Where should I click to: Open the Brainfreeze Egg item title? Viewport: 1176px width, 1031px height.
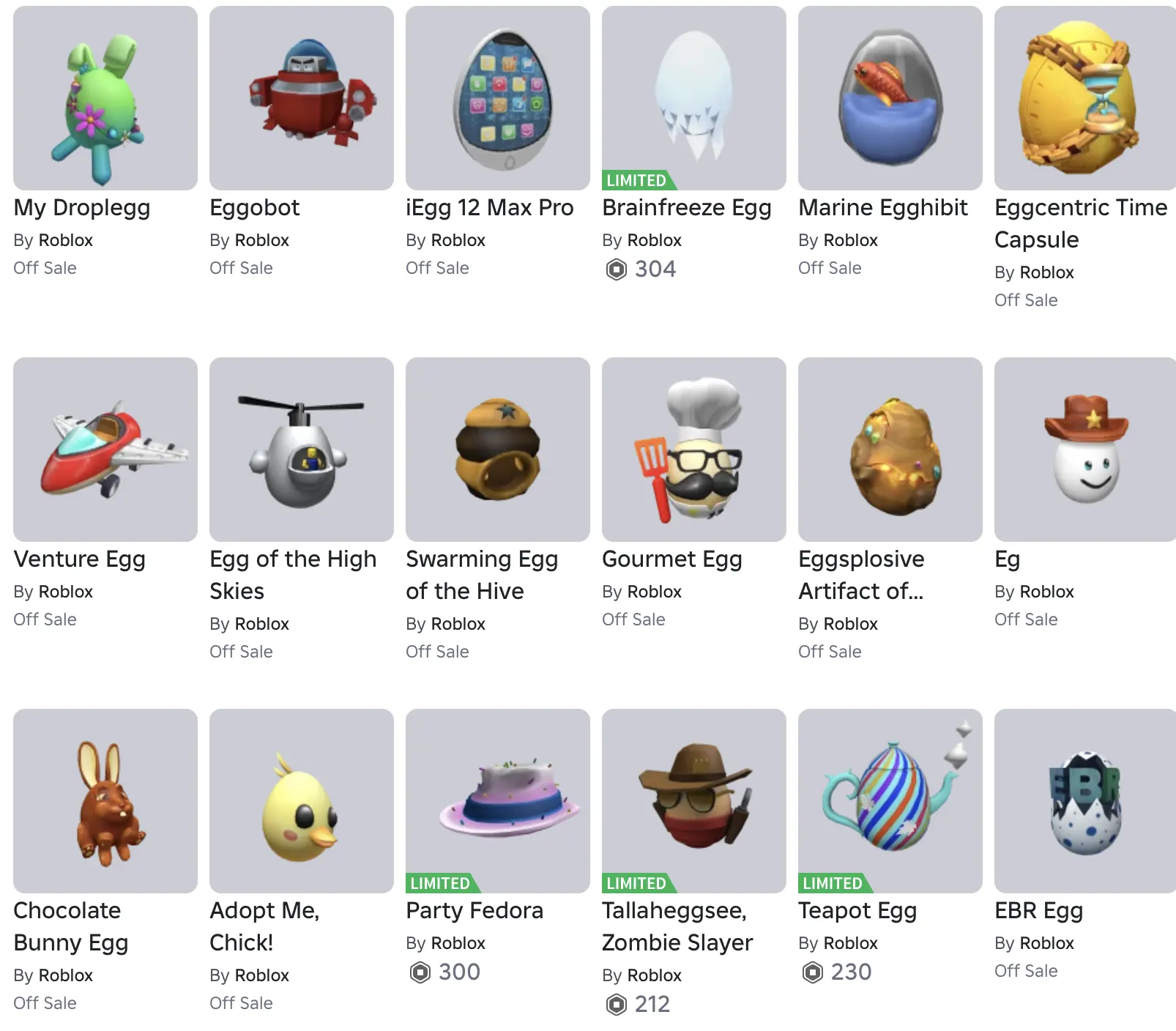coord(687,208)
